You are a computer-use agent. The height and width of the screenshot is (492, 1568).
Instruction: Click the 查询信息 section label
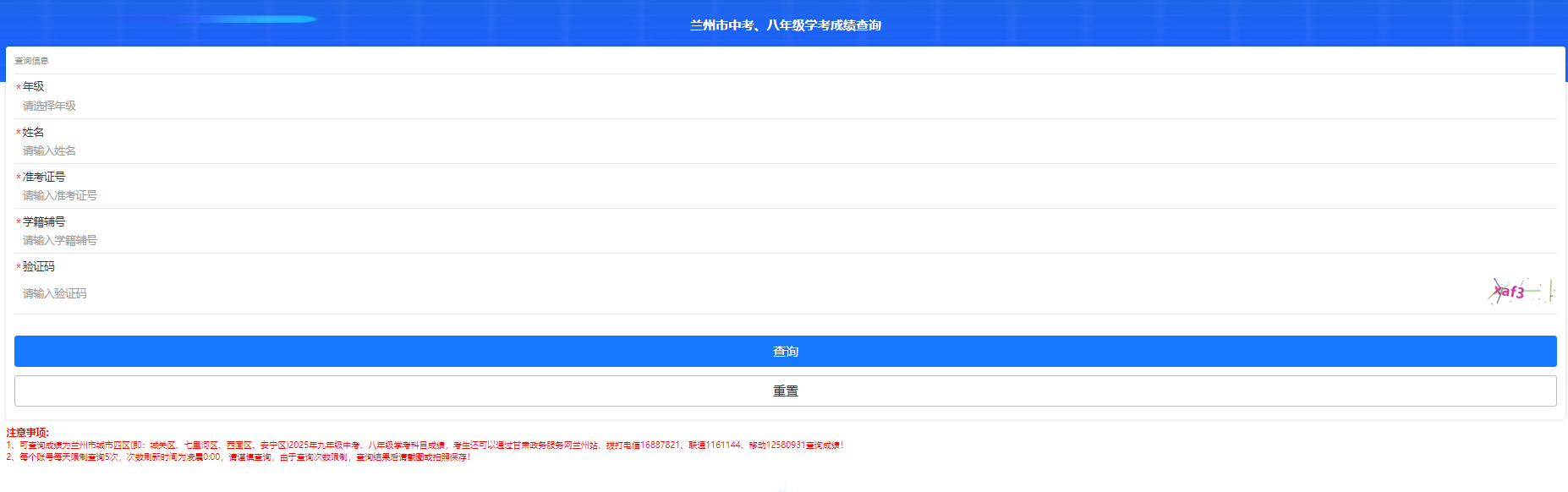(31, 61)
